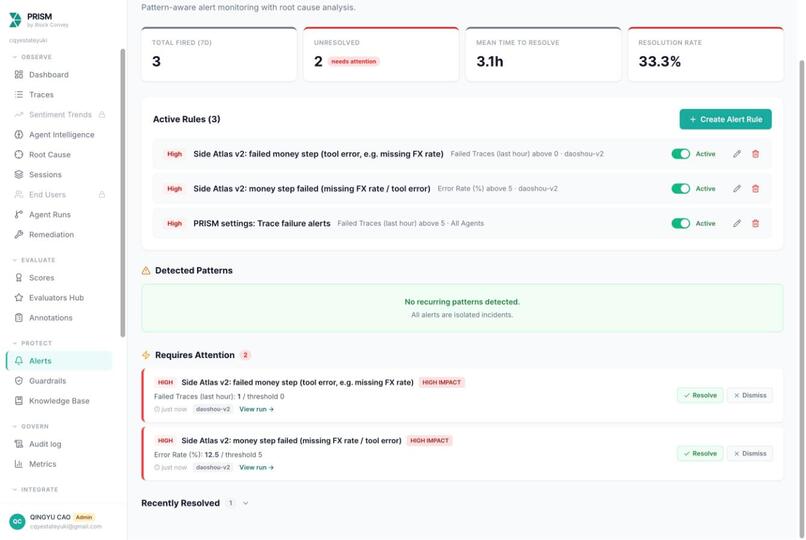Image resolution: width=806 pixels, height=540 pixels.
Task: Click the sidebar scrollbar
Action: click(x=122, y=193)
